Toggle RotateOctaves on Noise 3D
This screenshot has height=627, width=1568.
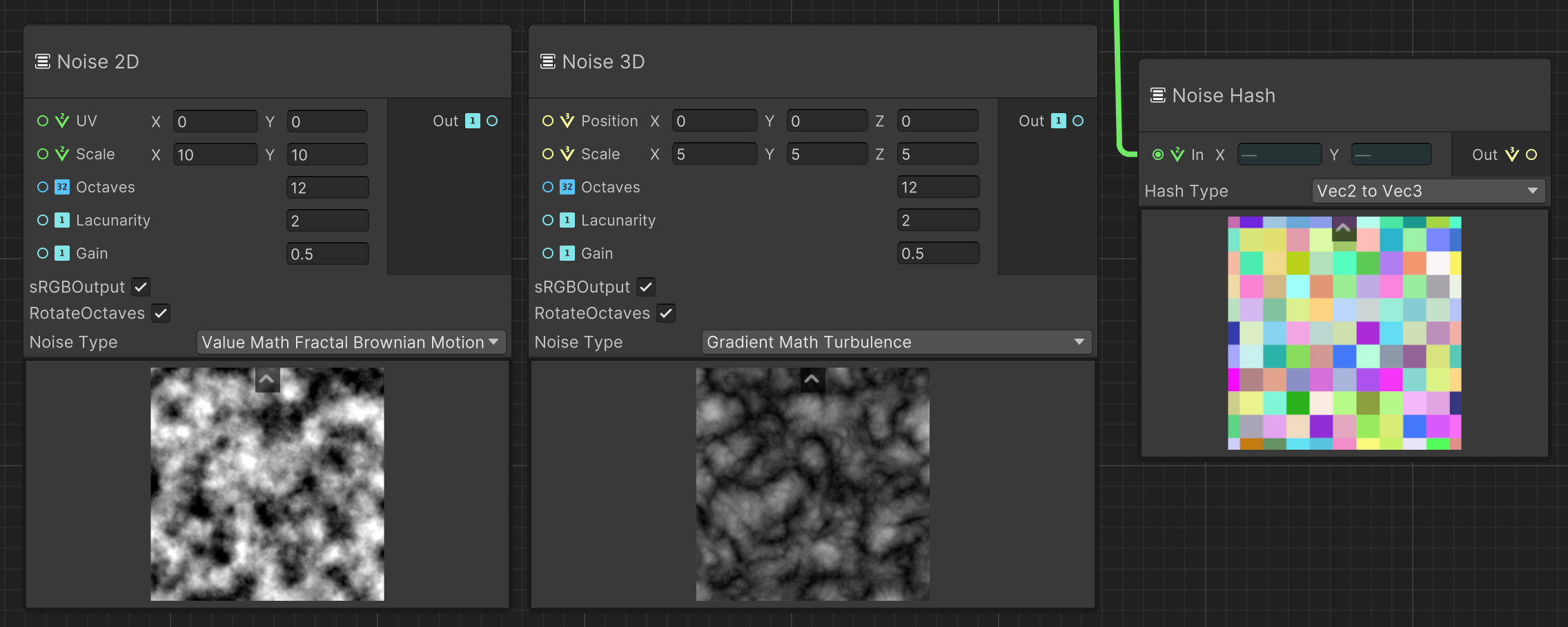click(666, 312)
